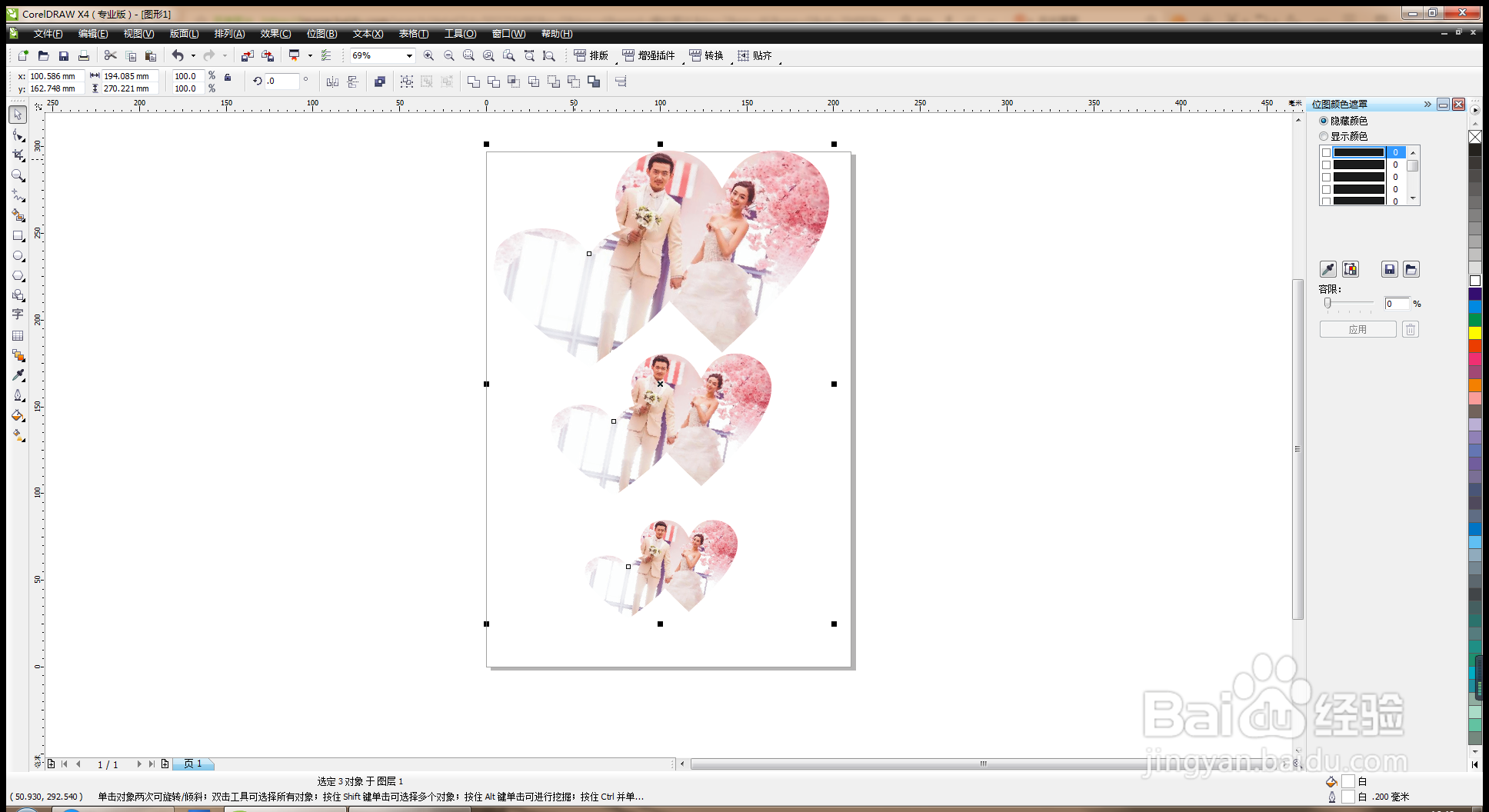Save the document from the standard toolbar
This screenshot has height=812, width=1489.
point(64,55)
